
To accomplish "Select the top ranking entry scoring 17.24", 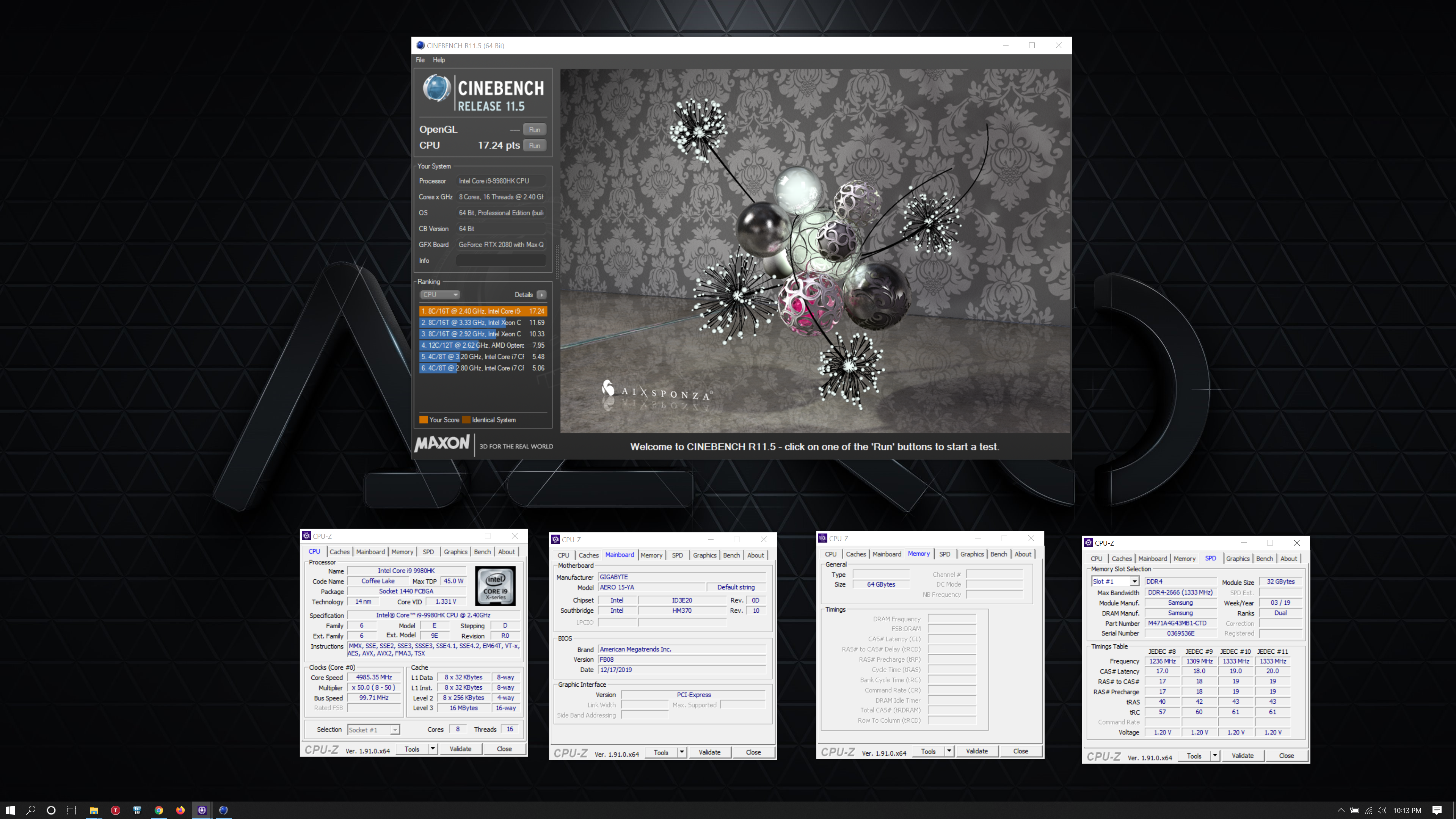I will point(483,311).
